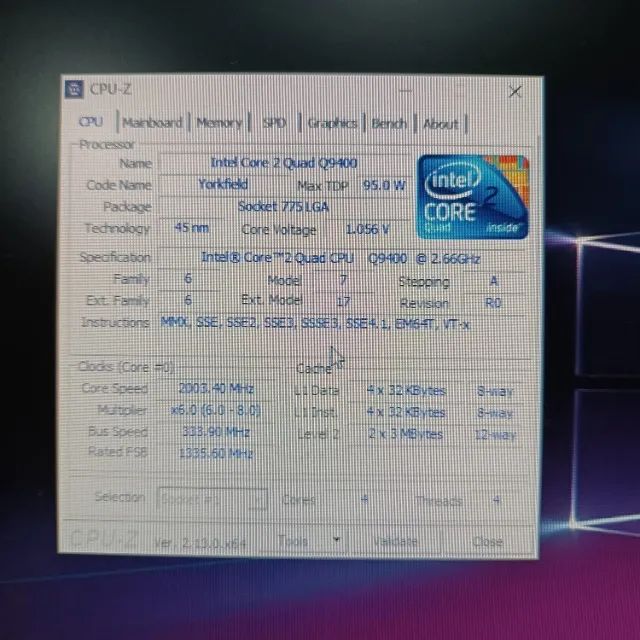Switch to the Bench tab

click(389, 123)
